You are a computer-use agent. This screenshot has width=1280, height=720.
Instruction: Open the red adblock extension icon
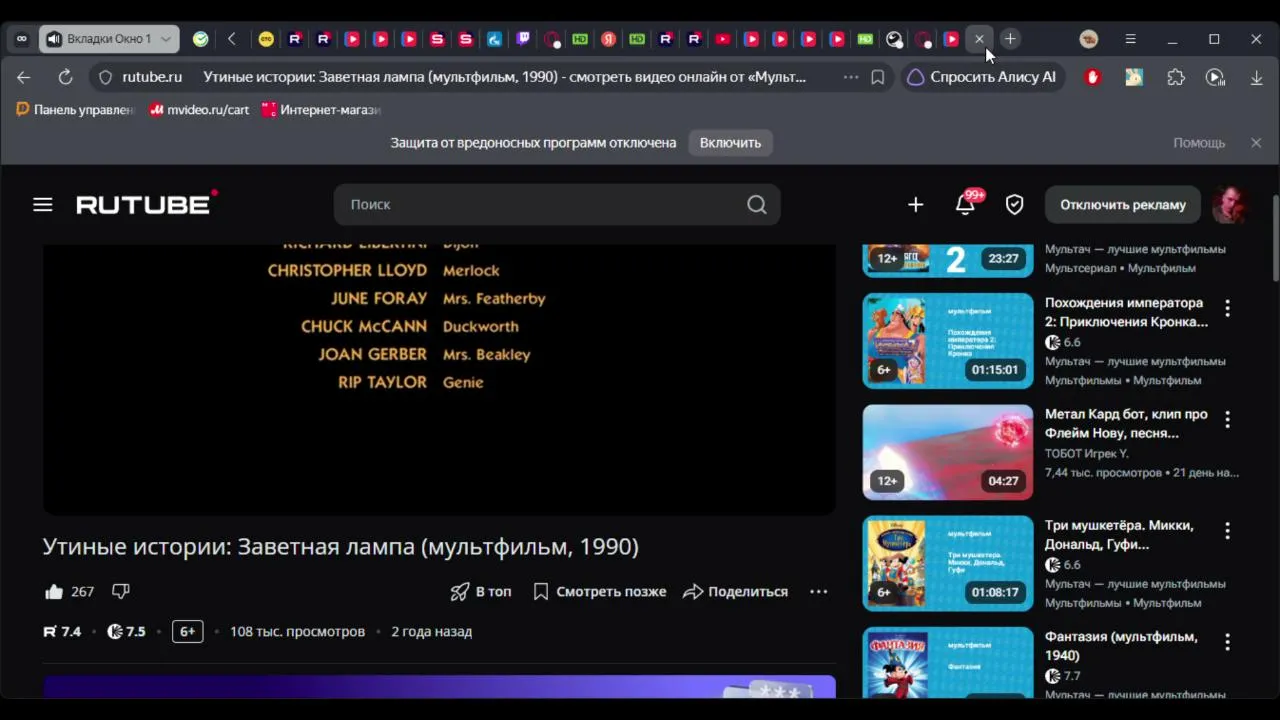1092,77
